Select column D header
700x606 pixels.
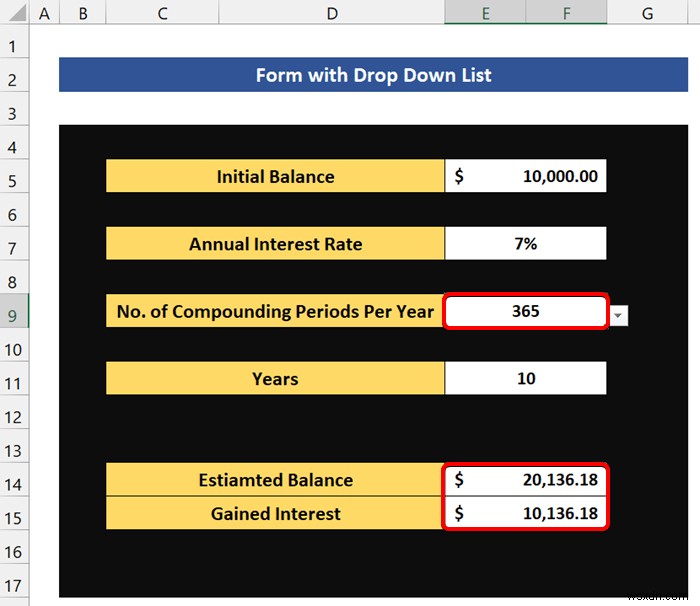[x=332, y=13]
